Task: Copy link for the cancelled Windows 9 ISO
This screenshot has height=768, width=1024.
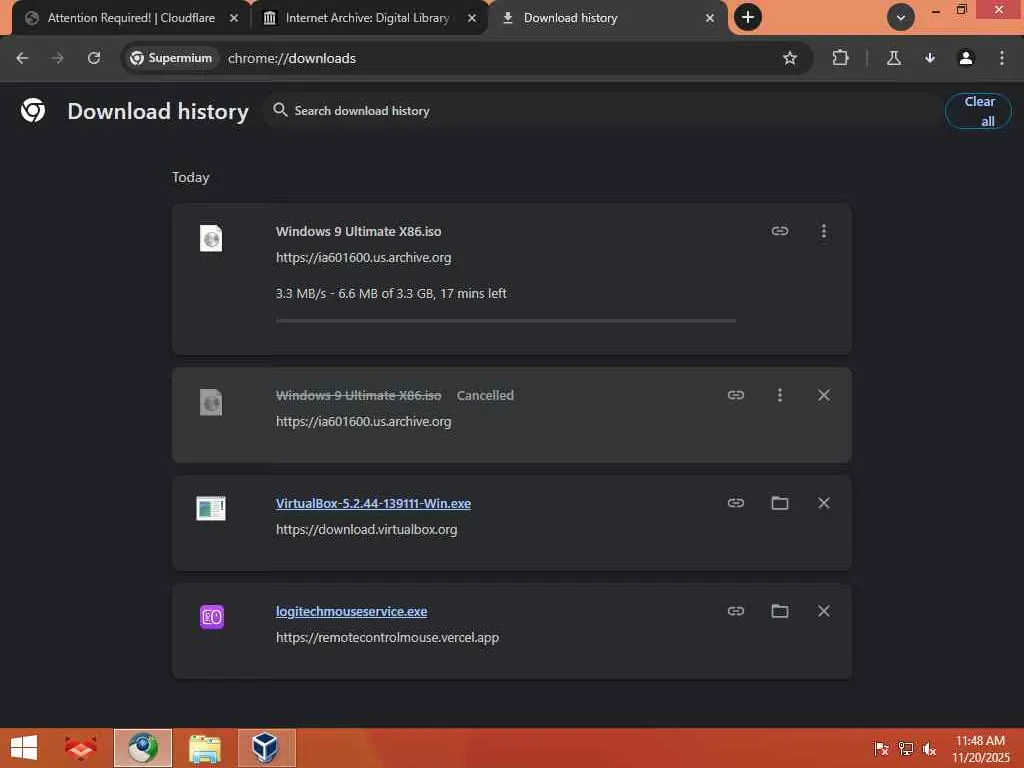Action: pyautogui.click(x=736, y=394)
